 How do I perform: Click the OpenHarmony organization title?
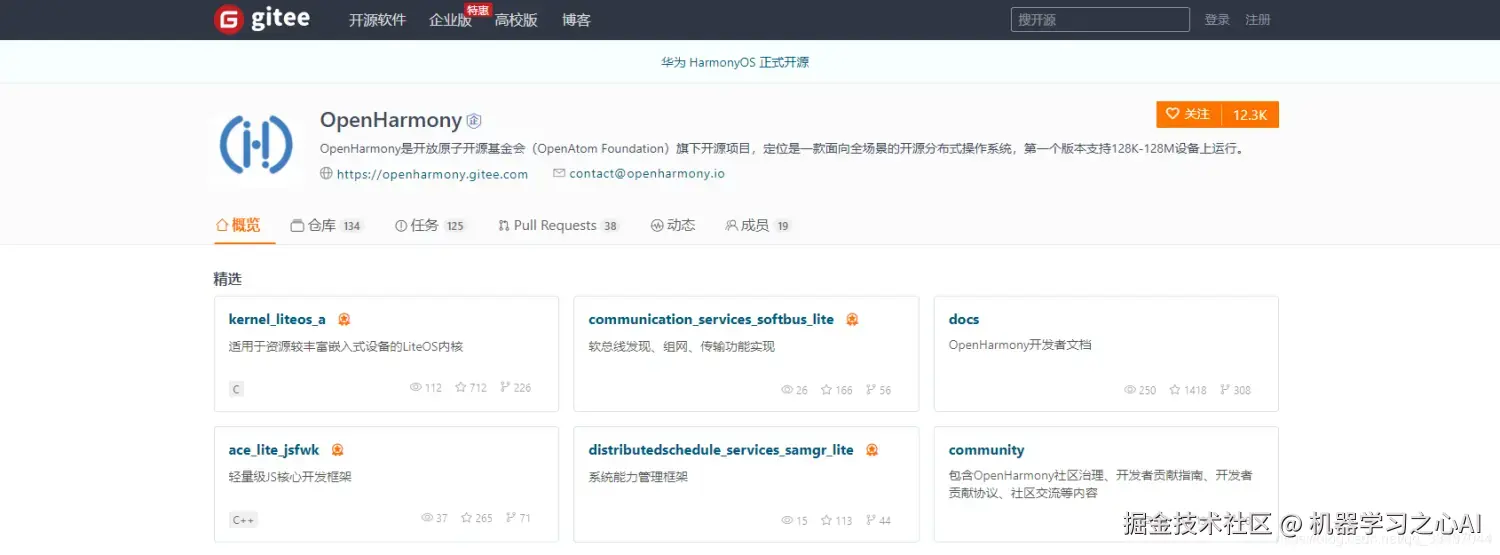[x=391, y=120]
